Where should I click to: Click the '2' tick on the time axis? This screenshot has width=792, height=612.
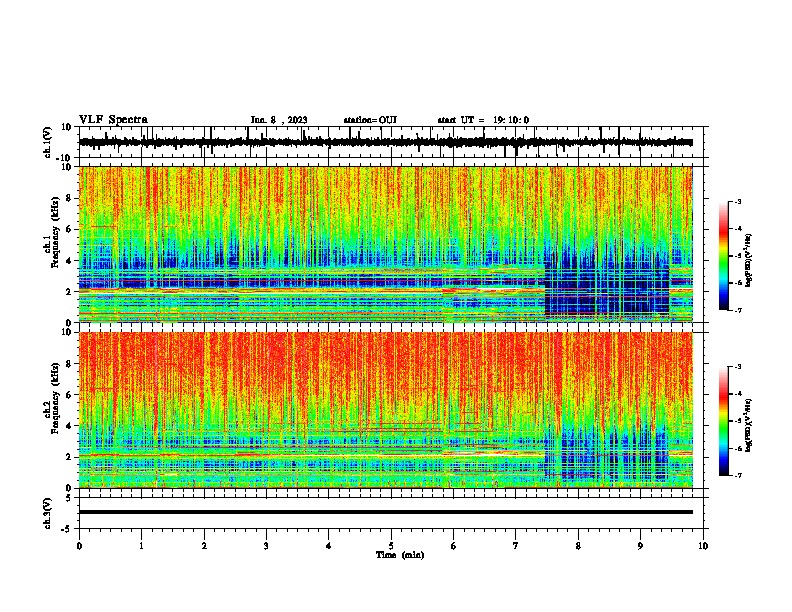(x=204, y=546)
